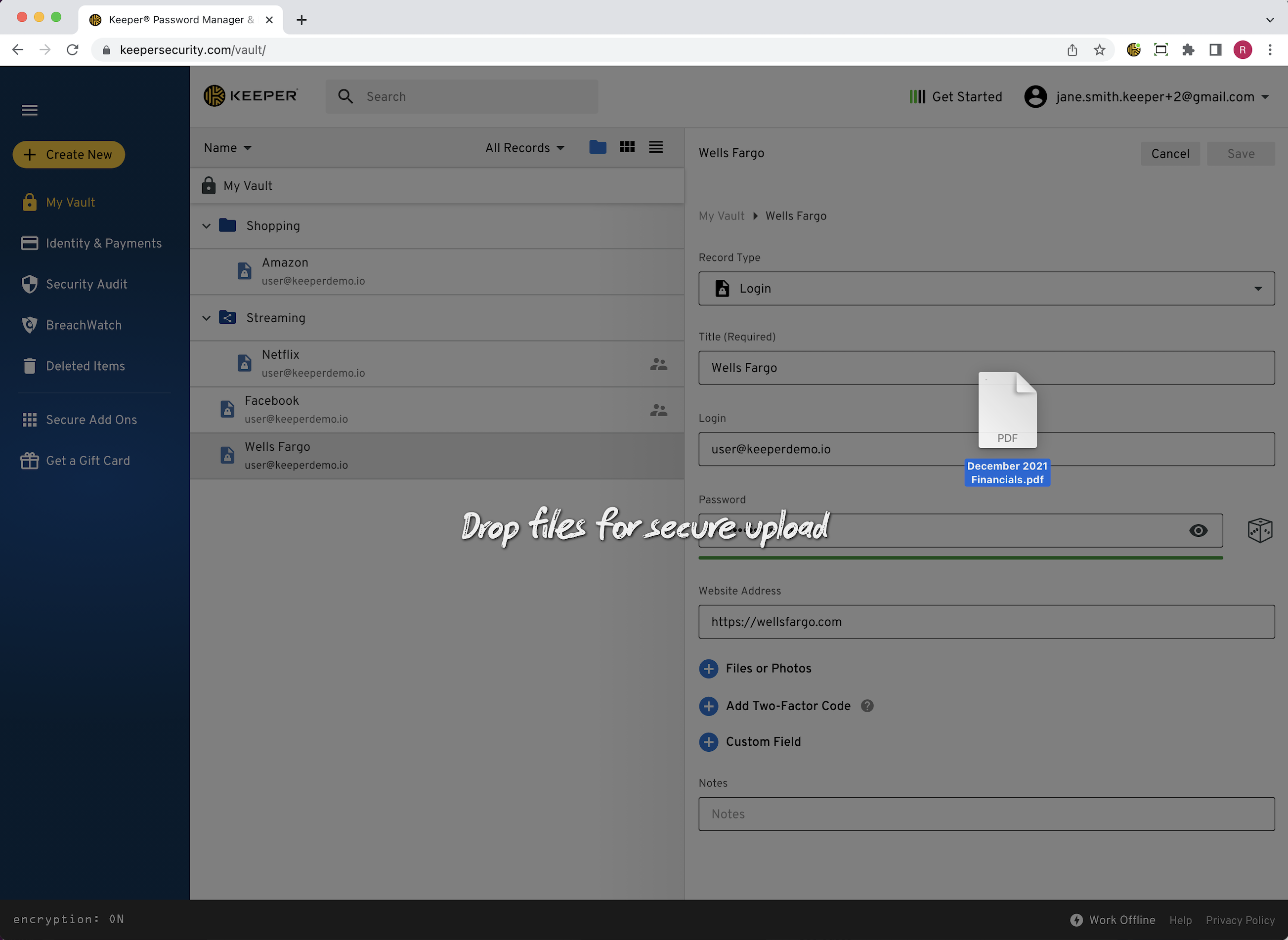Open Secure Add Ons
This screenshot has height=940, width=1288.
point(79,420)
